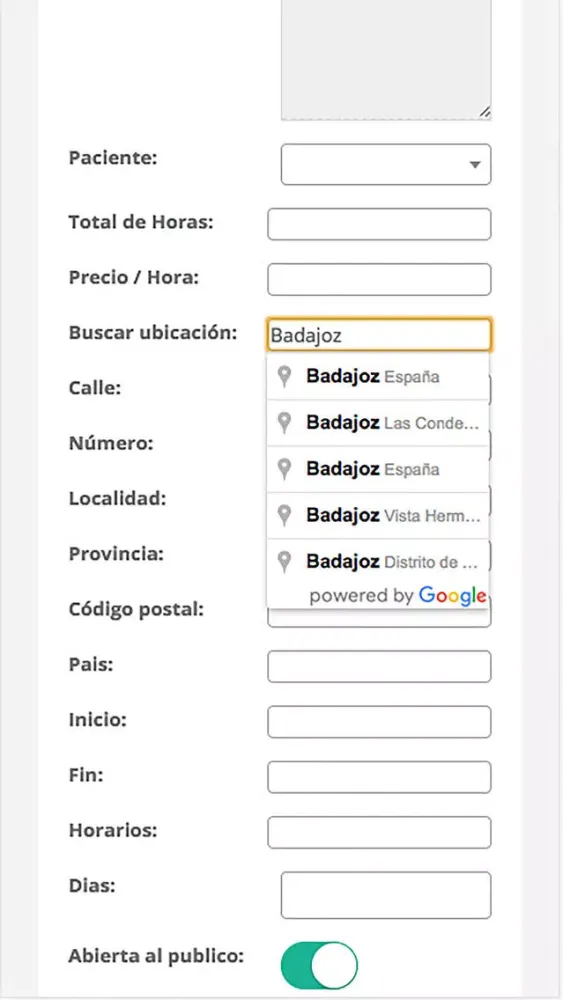563x1000 pixels.
Task: Choose the Badajoz Distrito de... suggestion
Action: (378, 562)
